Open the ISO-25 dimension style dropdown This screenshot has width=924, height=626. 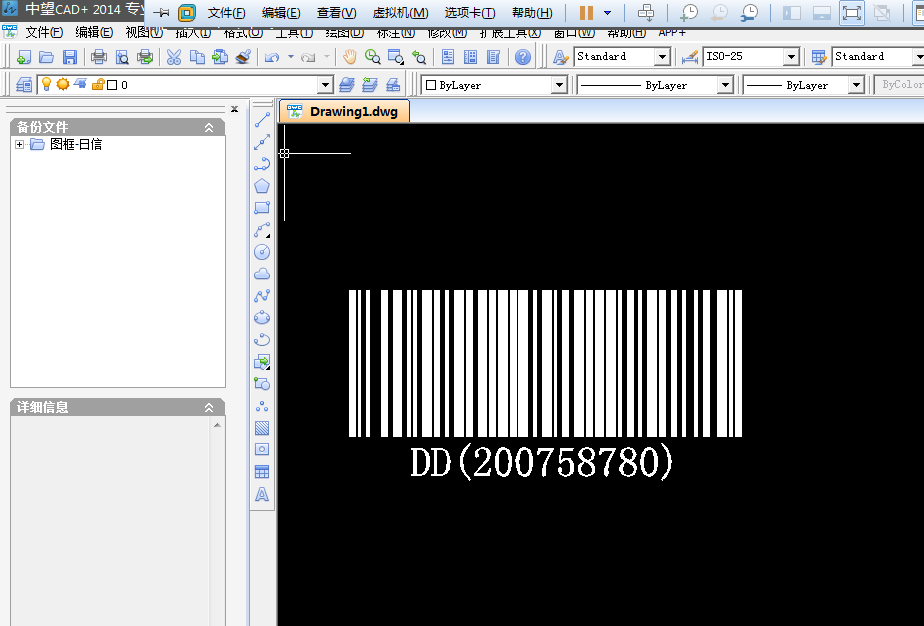click(x=791, y=57)
